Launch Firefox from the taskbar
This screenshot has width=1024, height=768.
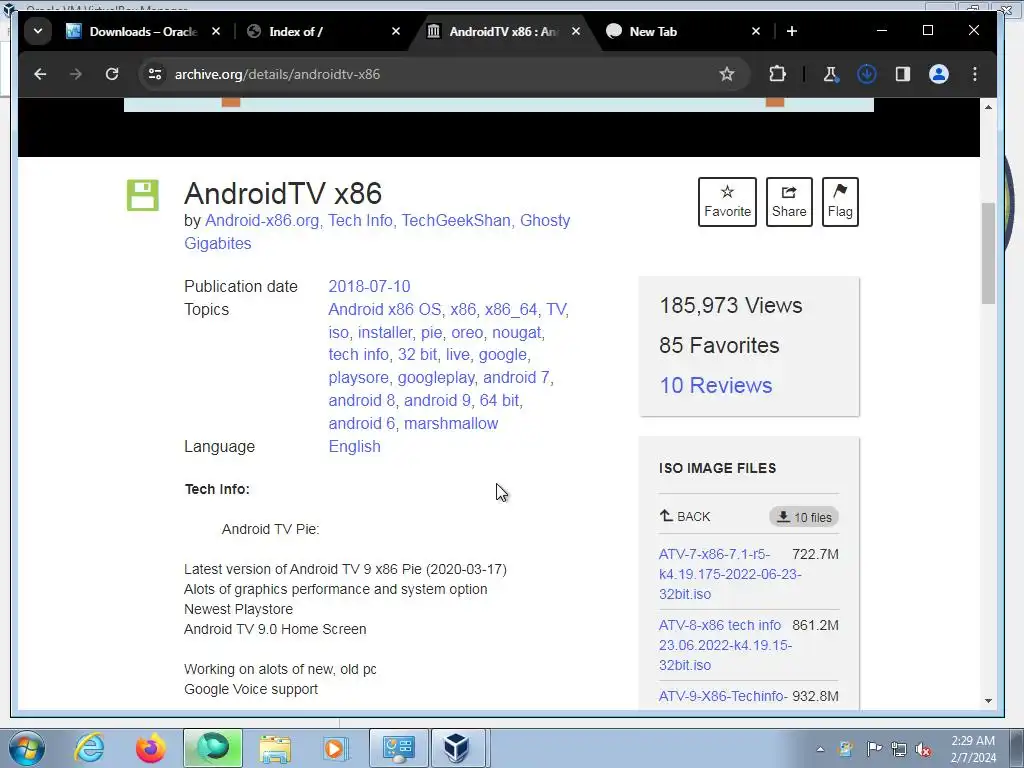coord(150,748)
